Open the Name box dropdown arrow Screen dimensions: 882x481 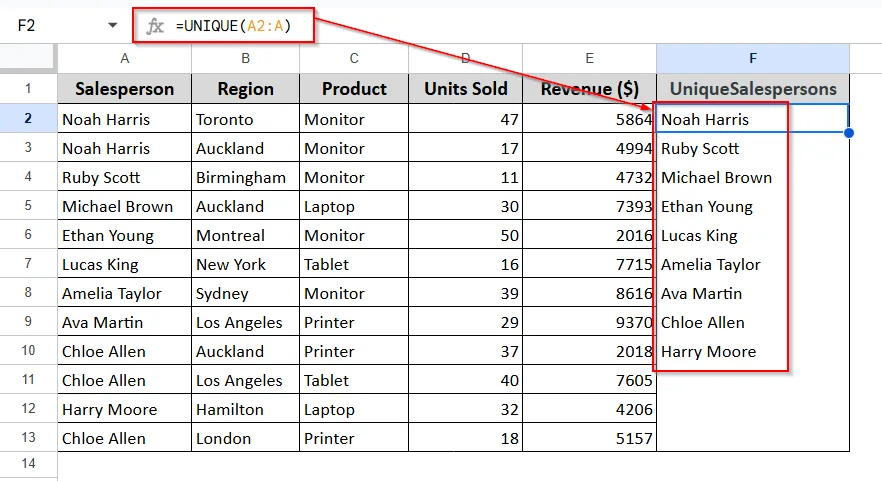point(112,25)
